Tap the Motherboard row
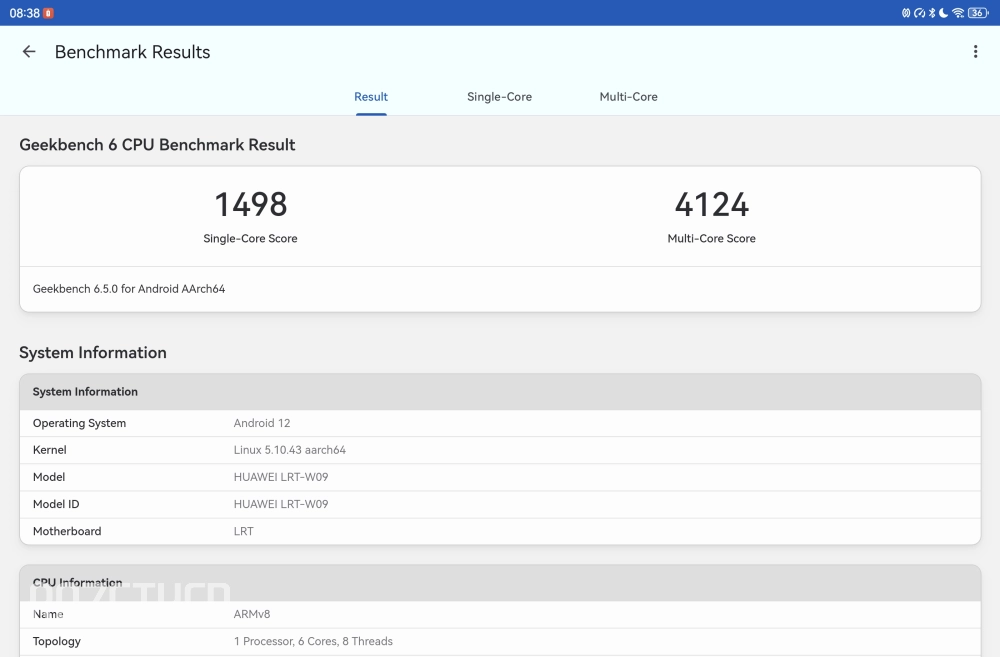 point(500,531)
